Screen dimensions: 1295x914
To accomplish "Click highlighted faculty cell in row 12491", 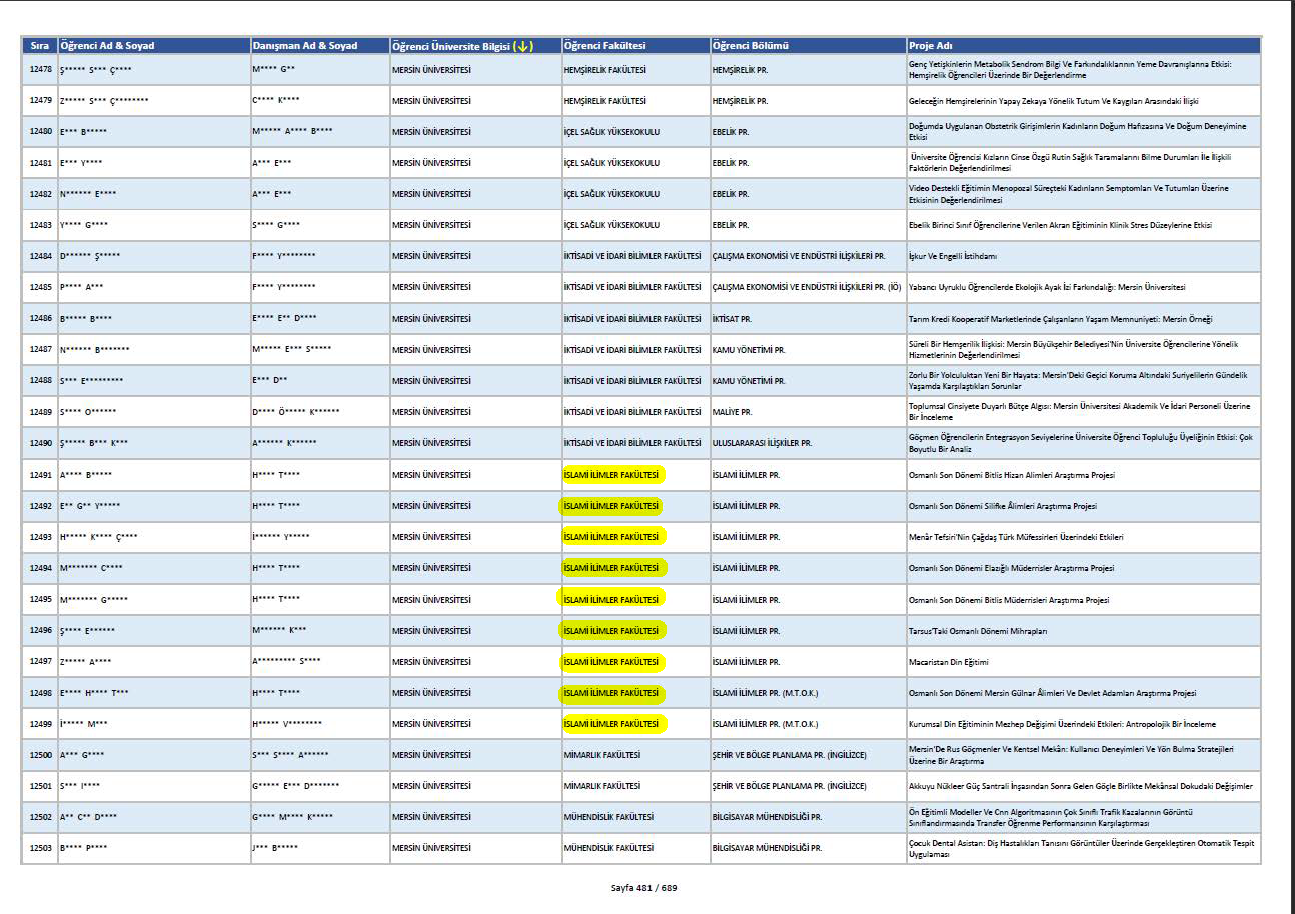I will [x=612, y=475].
